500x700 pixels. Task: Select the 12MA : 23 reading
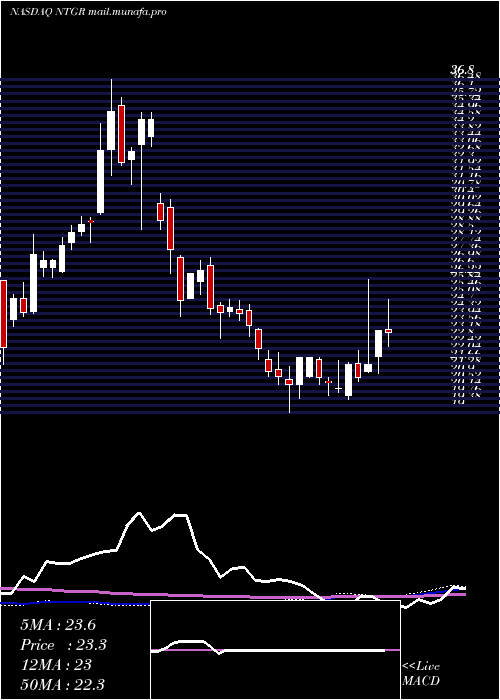[x=56, y=665]
